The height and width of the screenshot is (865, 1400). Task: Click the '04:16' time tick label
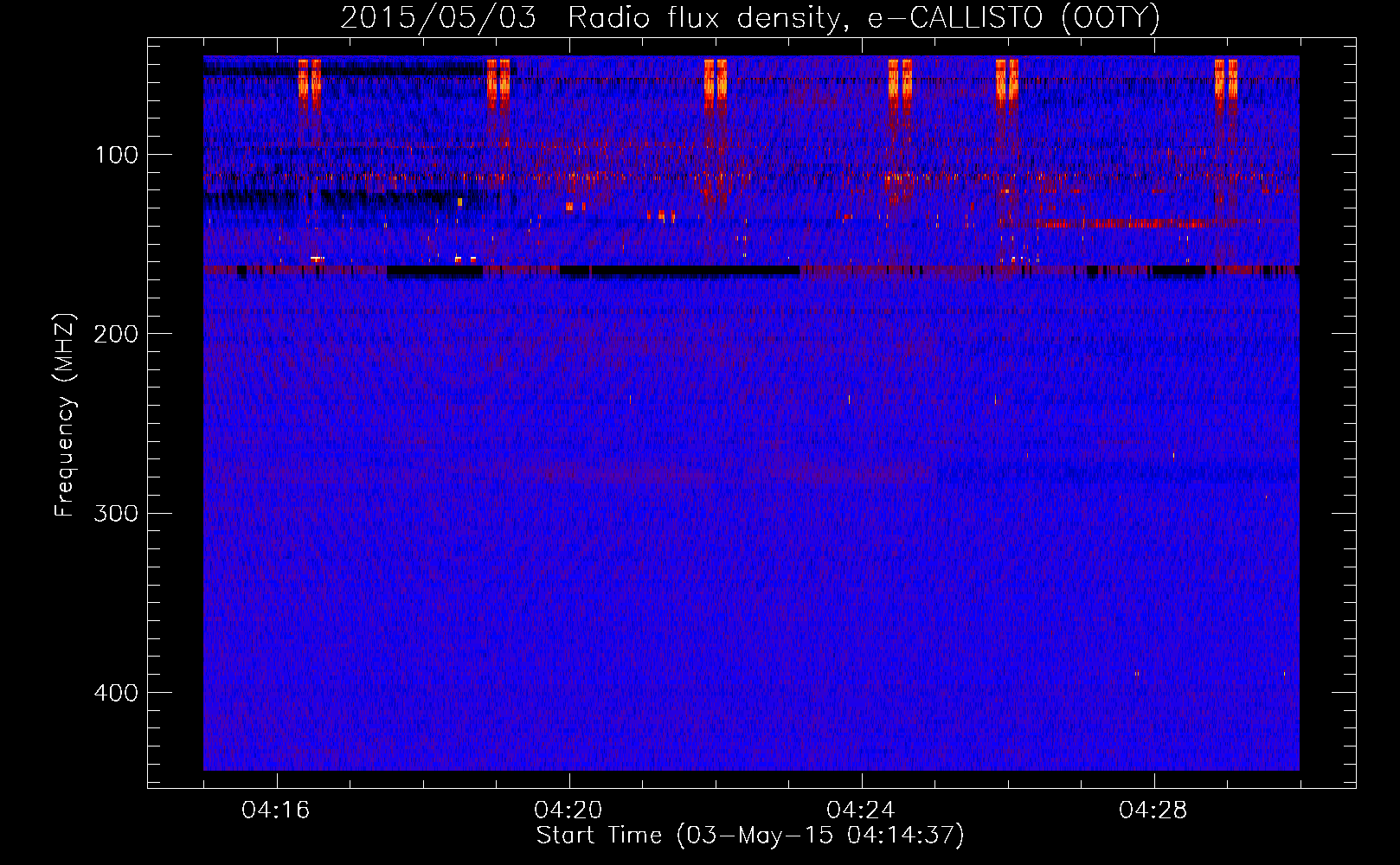coord(276,811)
